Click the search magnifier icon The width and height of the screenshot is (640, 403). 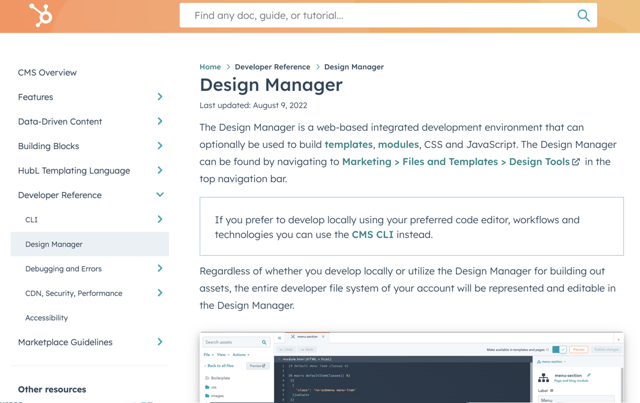(583, 16)
